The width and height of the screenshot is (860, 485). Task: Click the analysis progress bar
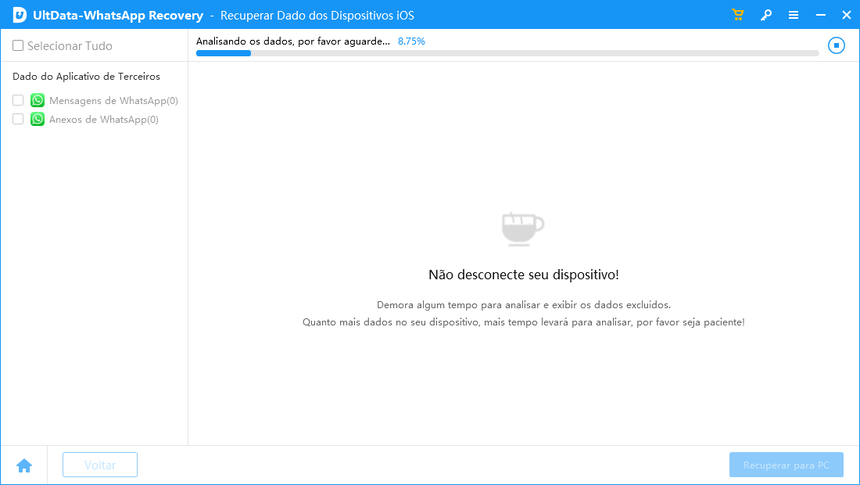(x=507, y=53)
